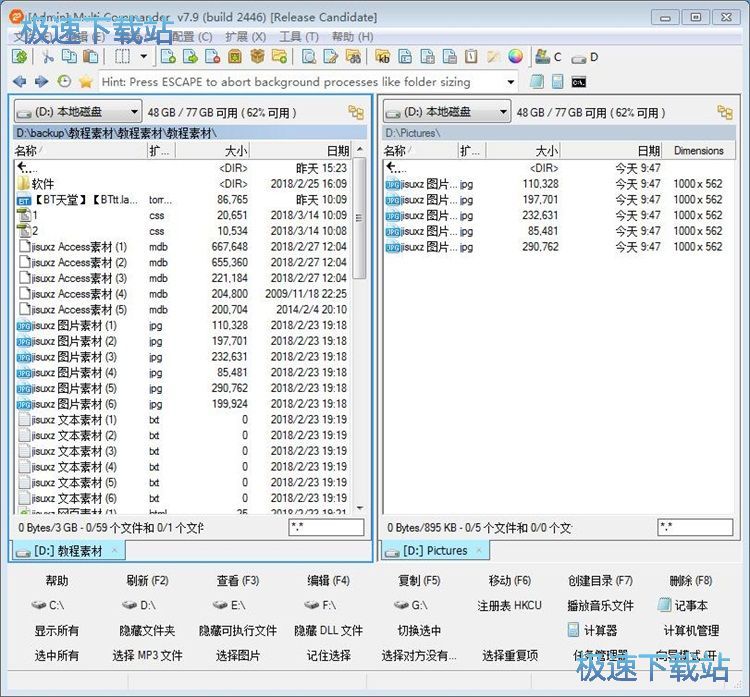Sort right panel by Dimensions column
Screen dimensions: 750x697
(x=698, y=151)
